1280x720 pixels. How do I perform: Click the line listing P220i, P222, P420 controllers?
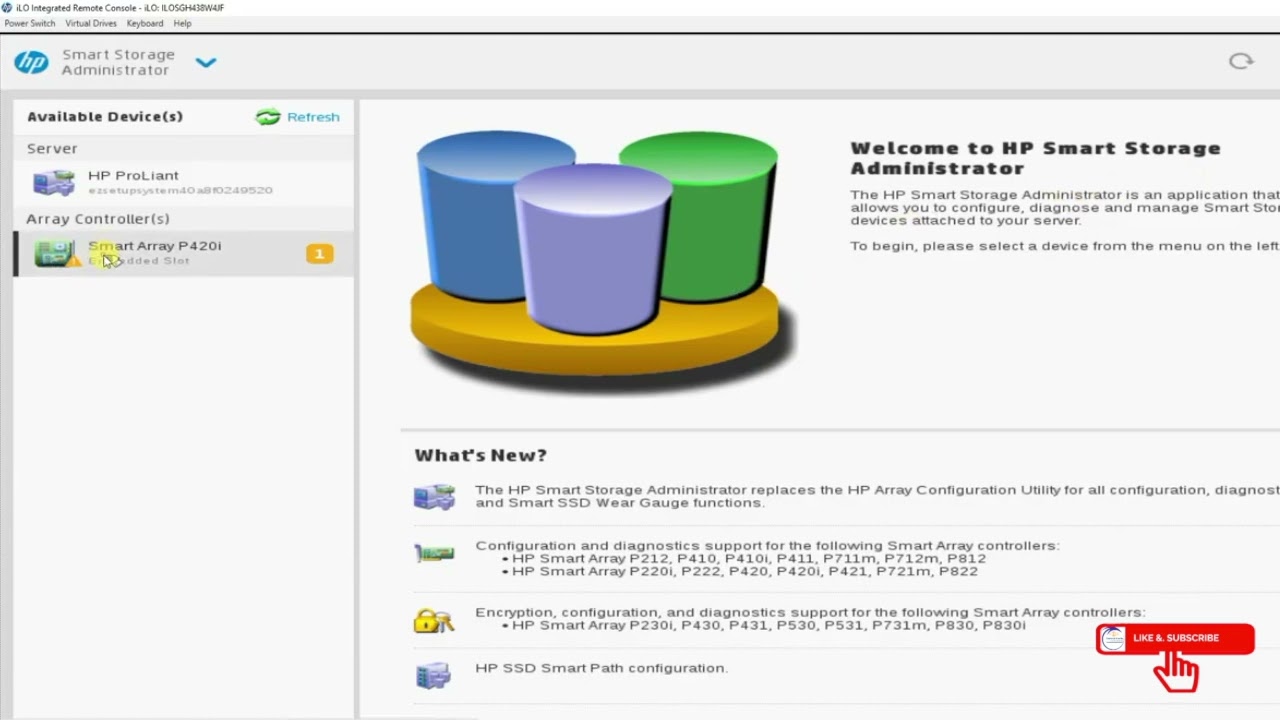pos(745,571)
